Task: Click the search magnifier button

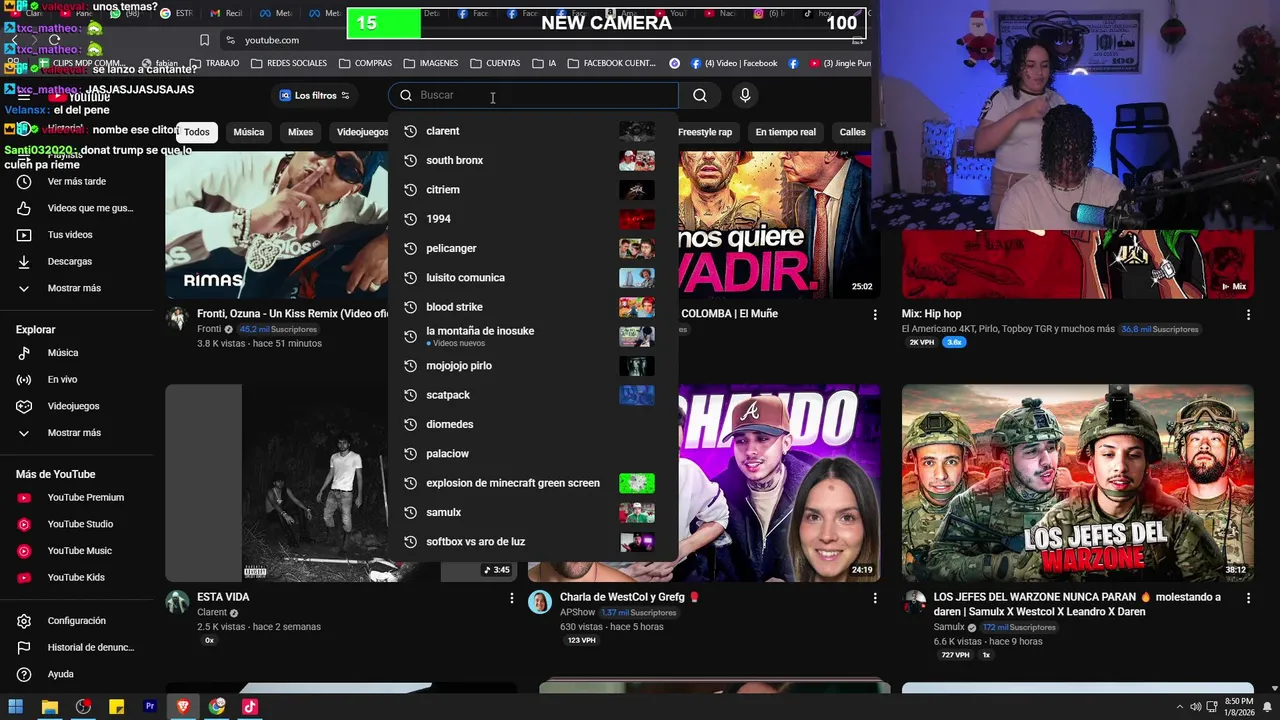Action: [x=700, y=95]
